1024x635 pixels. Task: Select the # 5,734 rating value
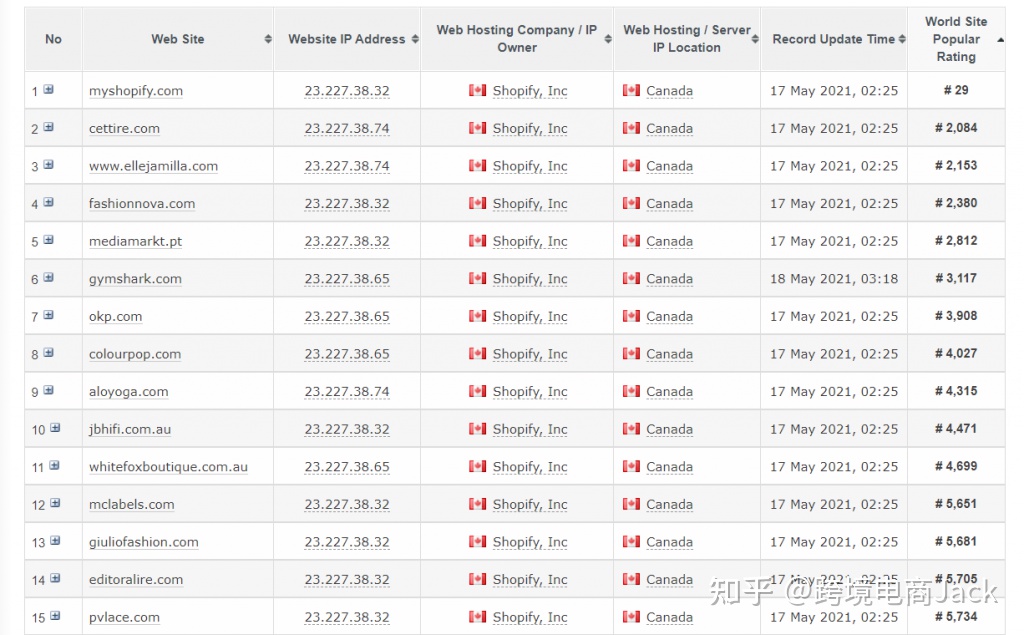click(x=956, y=617)
